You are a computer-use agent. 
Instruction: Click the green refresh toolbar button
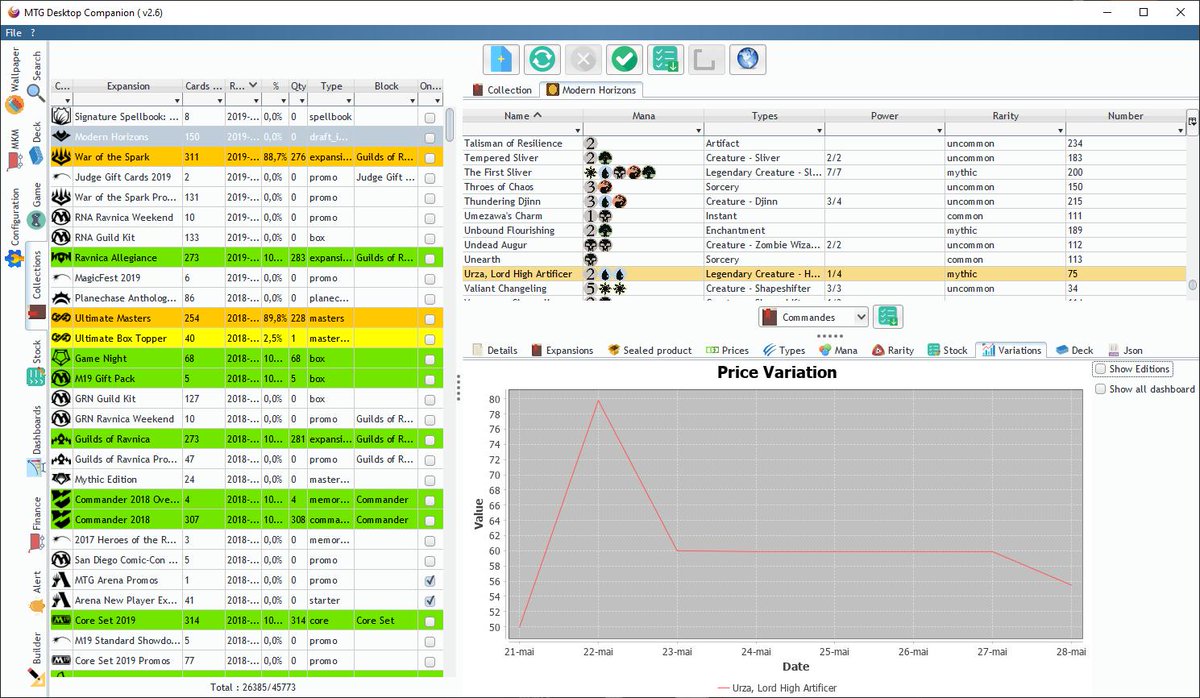542,60
